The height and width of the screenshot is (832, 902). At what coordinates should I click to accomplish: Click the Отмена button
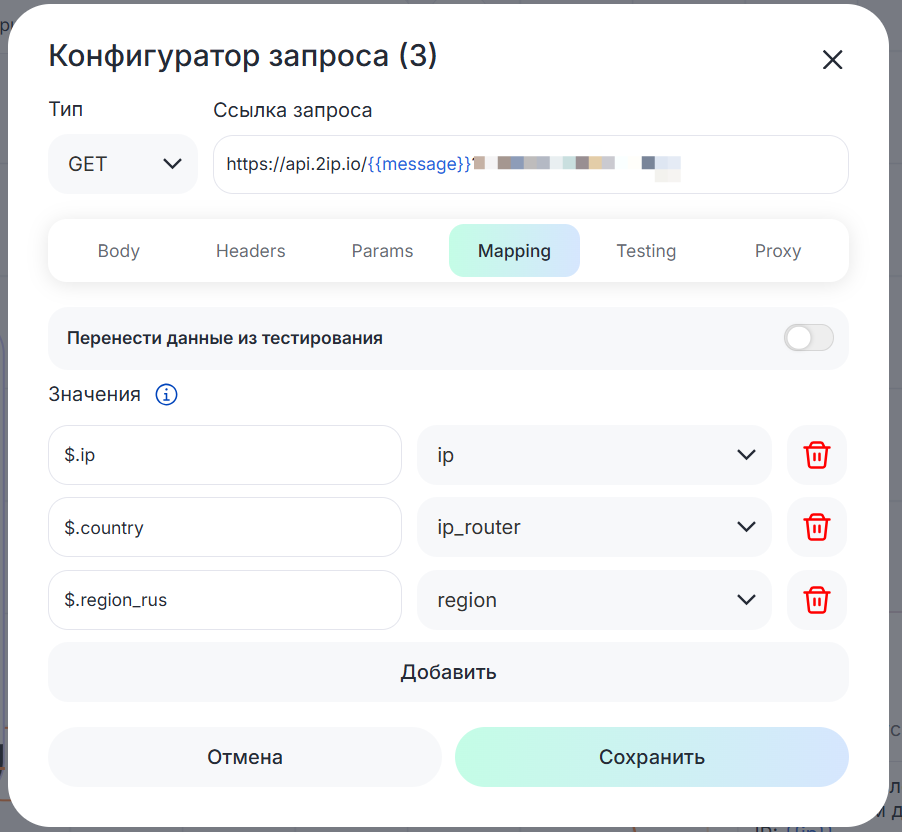(245, 757)
